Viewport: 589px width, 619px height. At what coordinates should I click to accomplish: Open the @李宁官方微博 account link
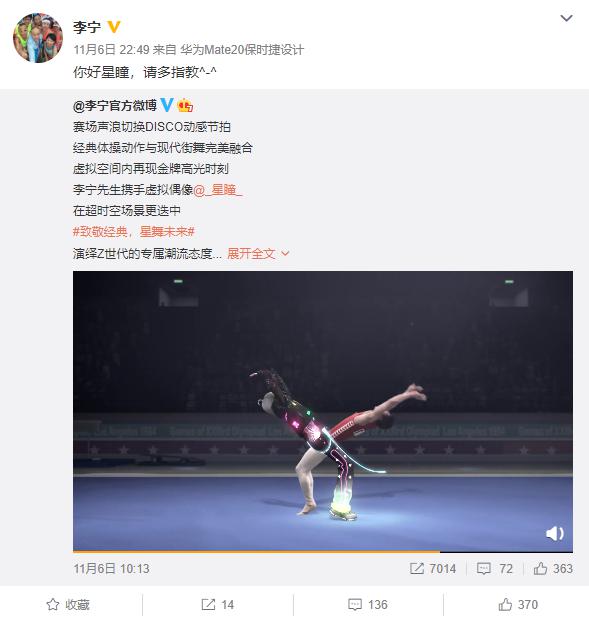[115, 105]
